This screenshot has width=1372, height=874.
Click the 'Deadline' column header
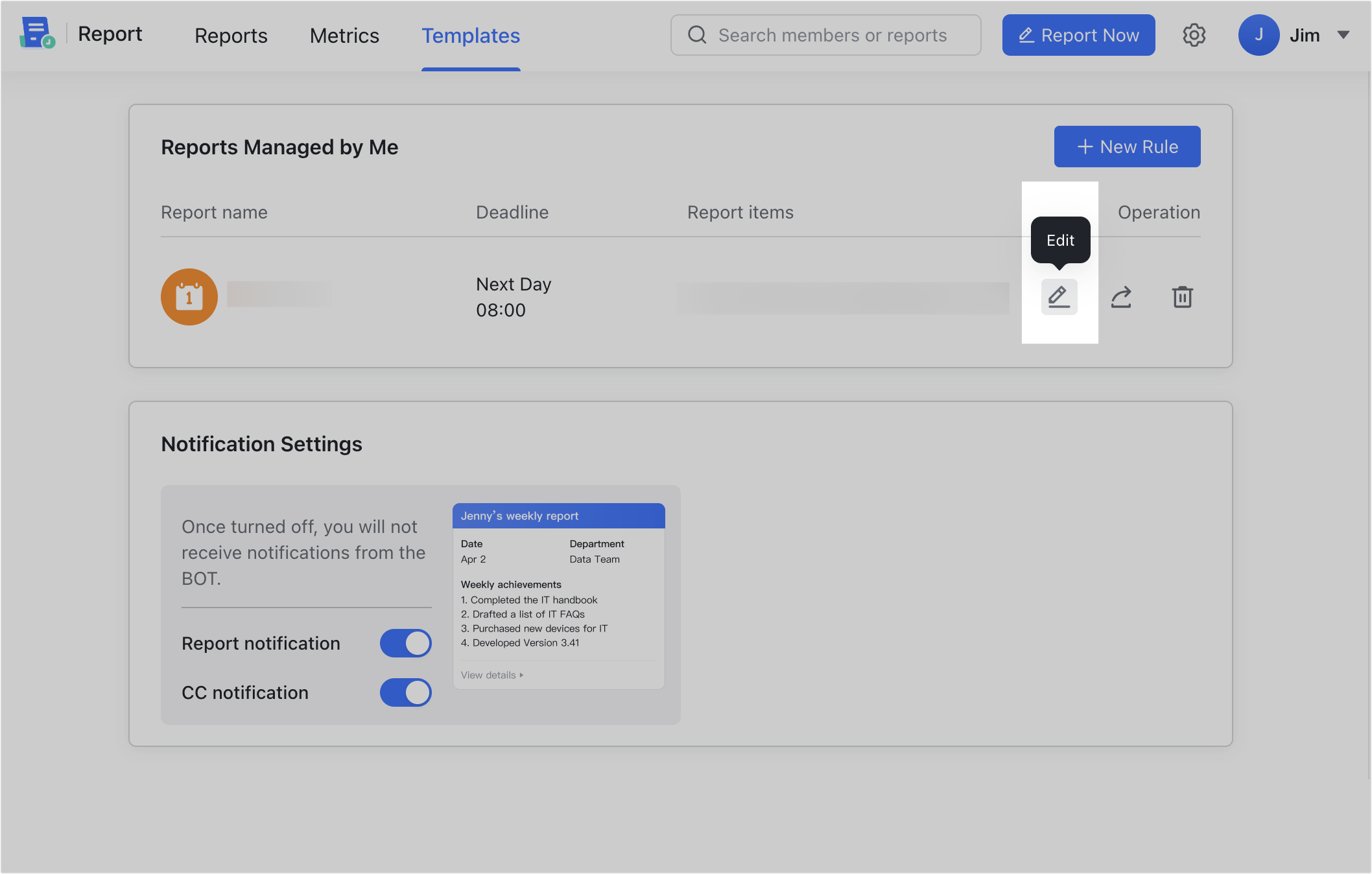(512, 212)
